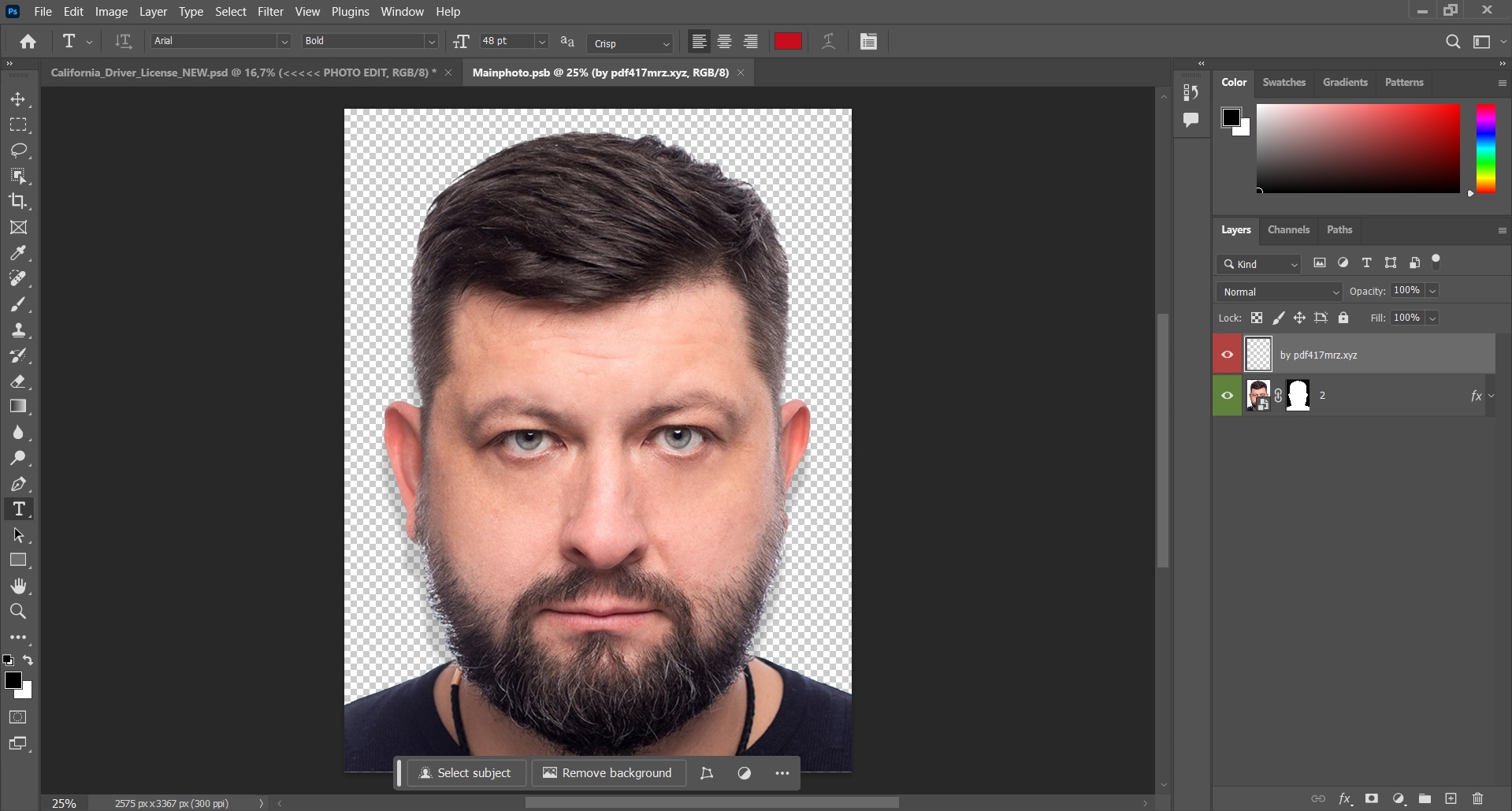Select the Eyedropper tool
The height and width of the screenshot is (811, 1512).
pos(19,253)
